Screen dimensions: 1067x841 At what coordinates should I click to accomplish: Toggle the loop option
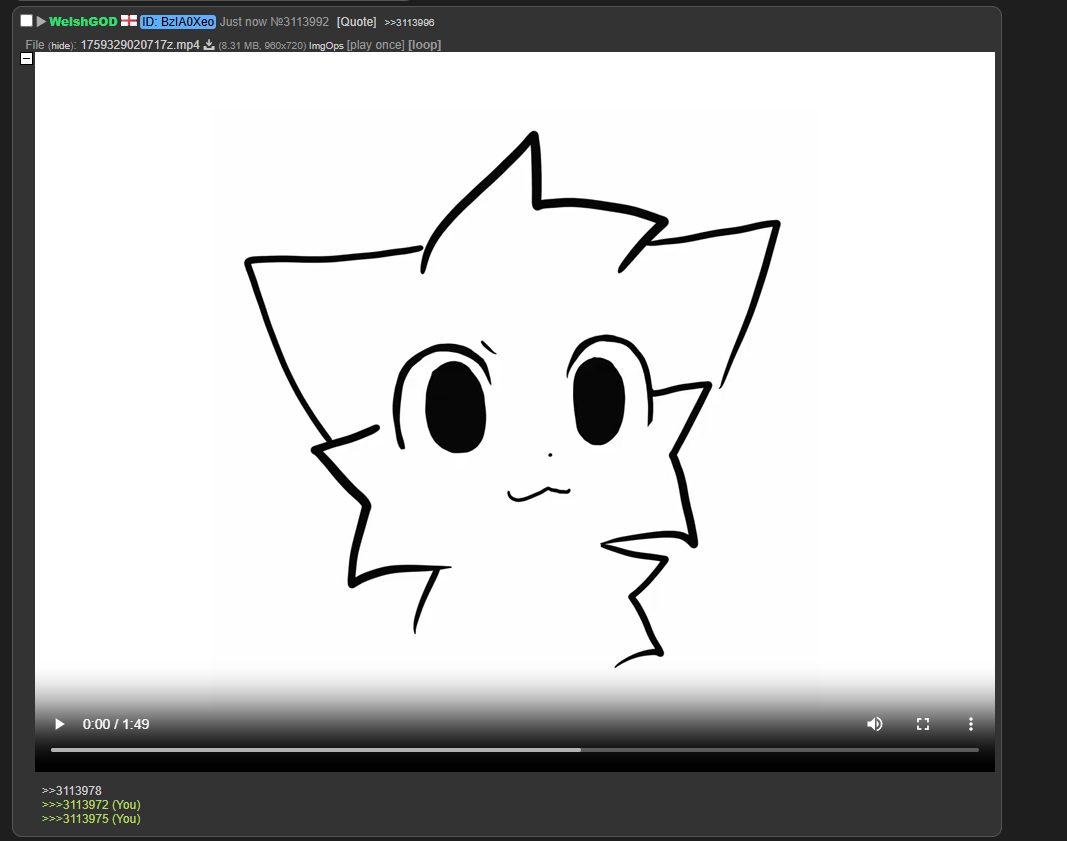point(424,45)
